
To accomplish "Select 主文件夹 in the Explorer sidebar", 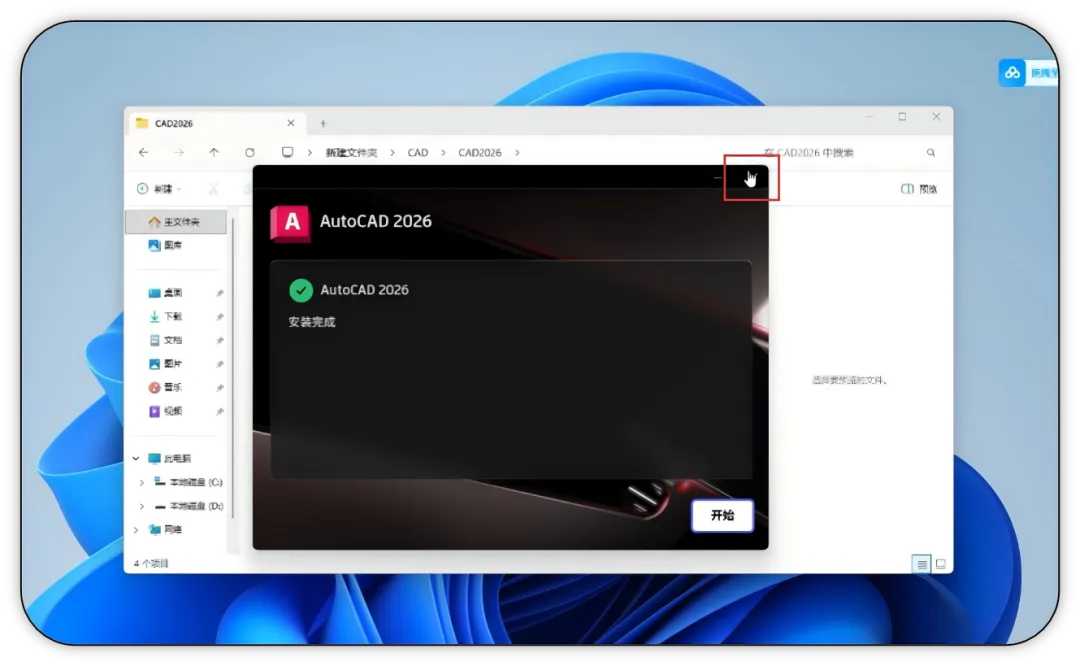I will coord(176,222).
